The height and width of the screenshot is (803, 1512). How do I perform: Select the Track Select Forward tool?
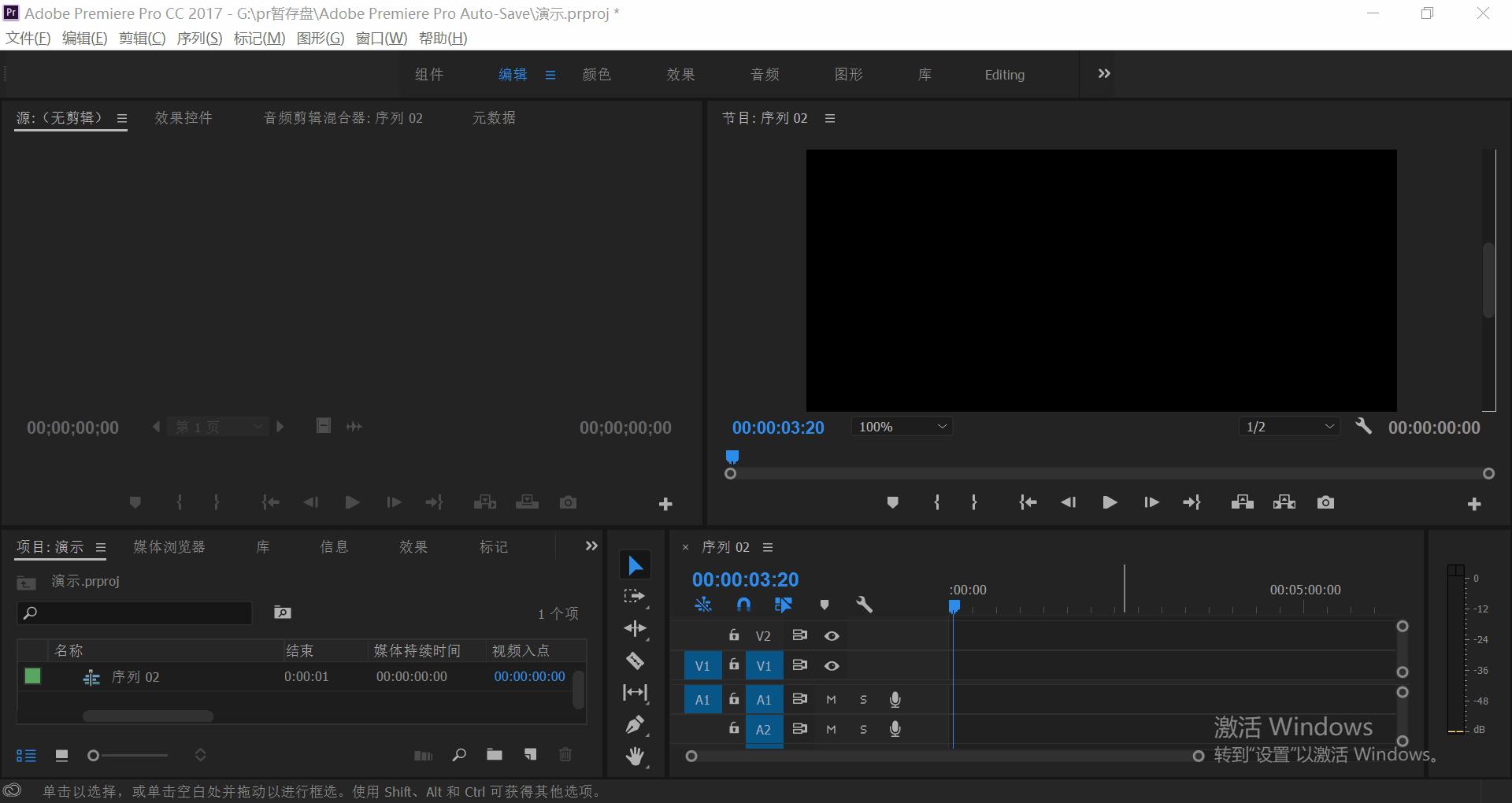click(x=636, y=596)
